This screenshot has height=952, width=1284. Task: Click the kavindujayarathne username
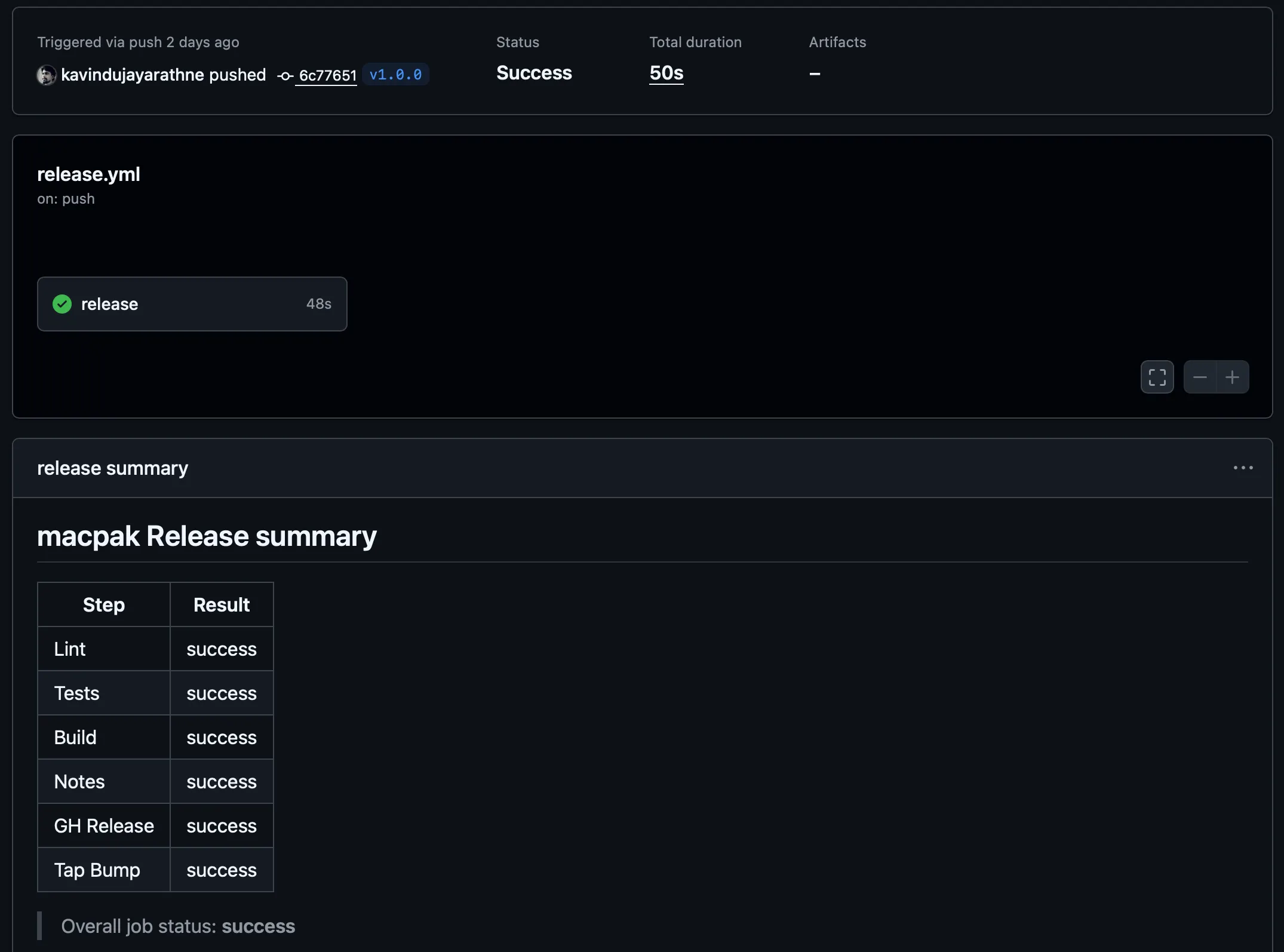tap(133, 75)
